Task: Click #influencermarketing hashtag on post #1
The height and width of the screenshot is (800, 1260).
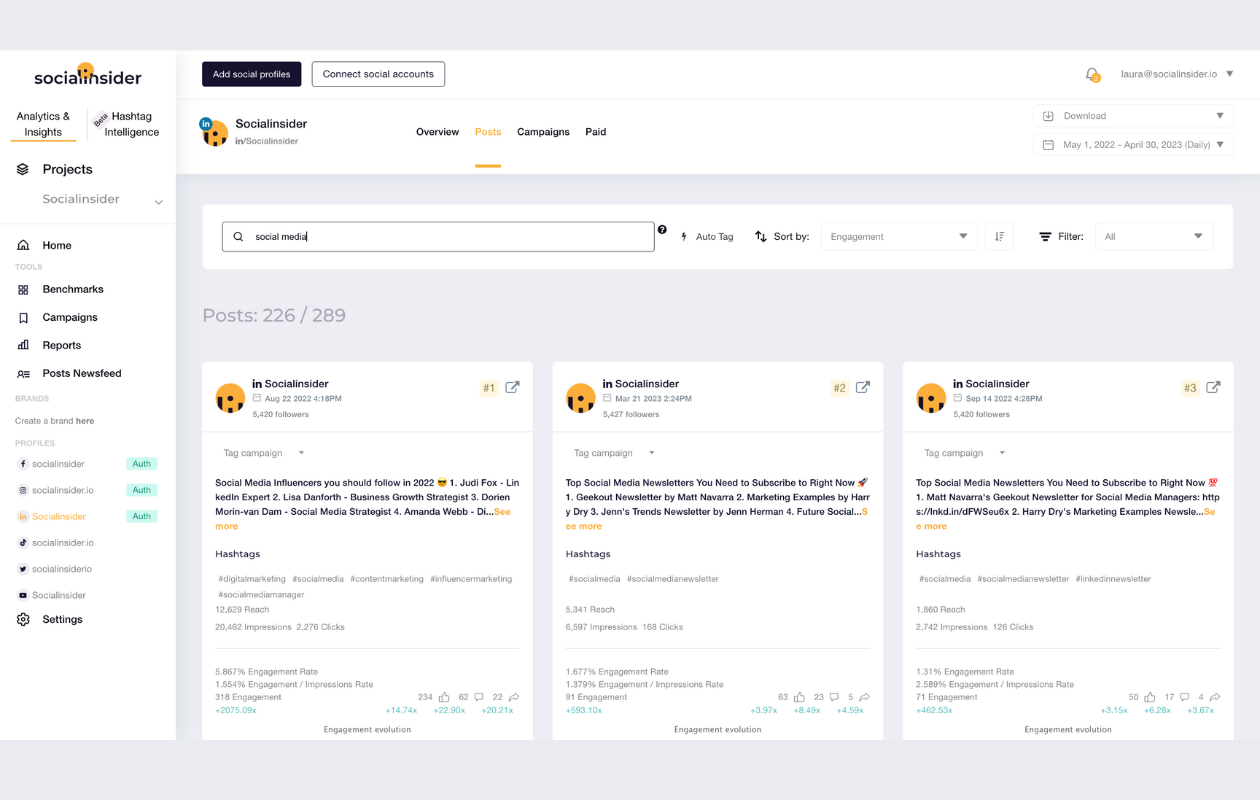Action: [471, 579]
